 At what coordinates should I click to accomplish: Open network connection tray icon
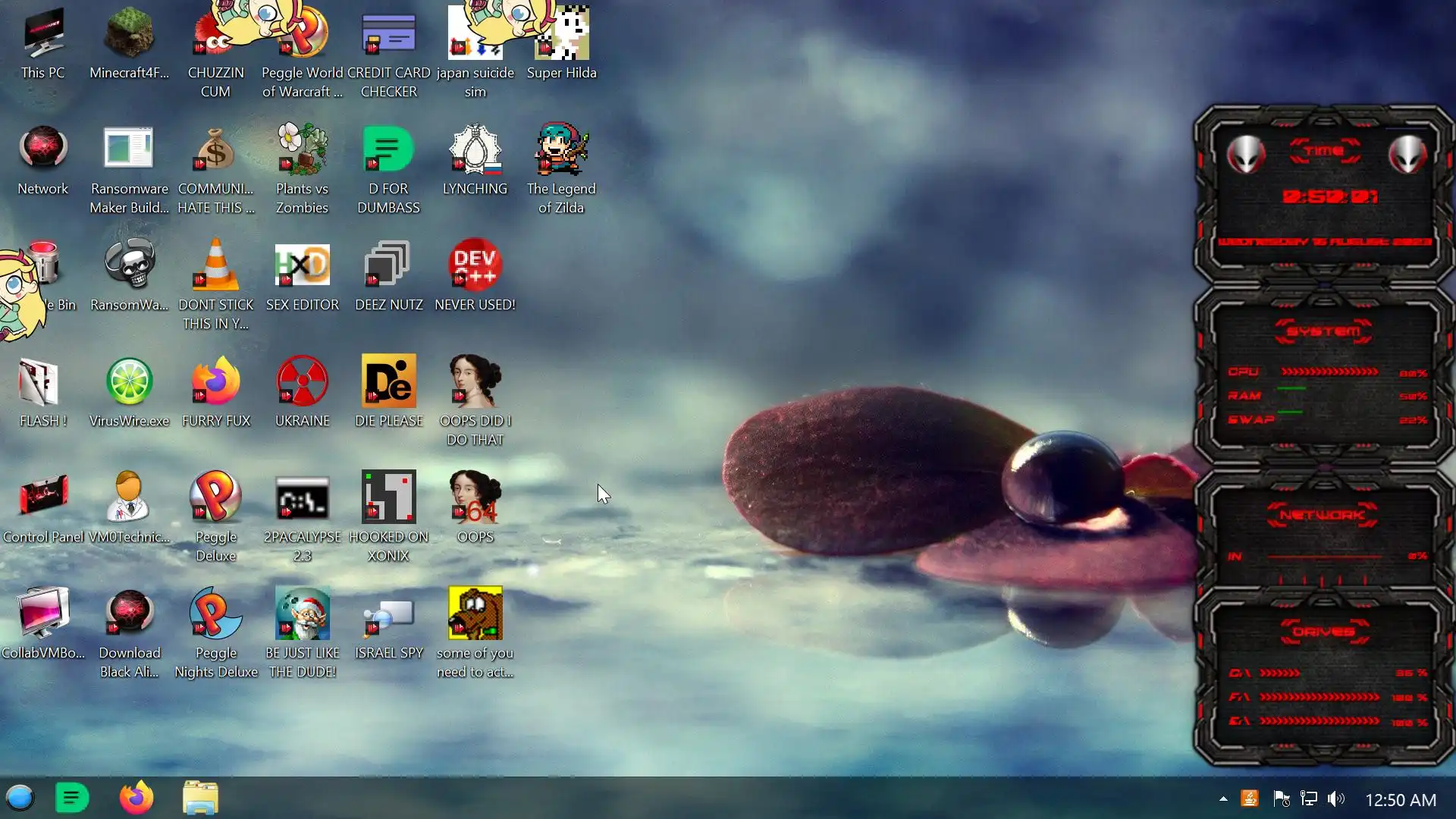(x=1309, y=799)
